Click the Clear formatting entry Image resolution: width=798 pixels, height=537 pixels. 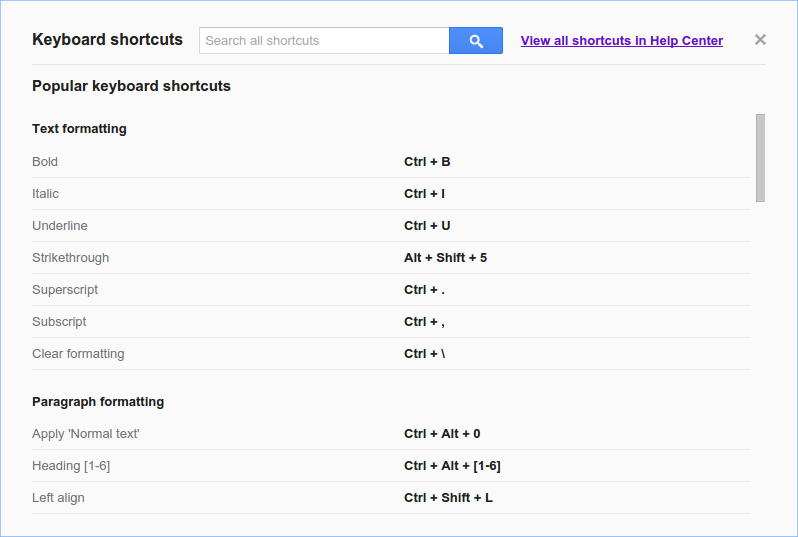click(78, 354)
